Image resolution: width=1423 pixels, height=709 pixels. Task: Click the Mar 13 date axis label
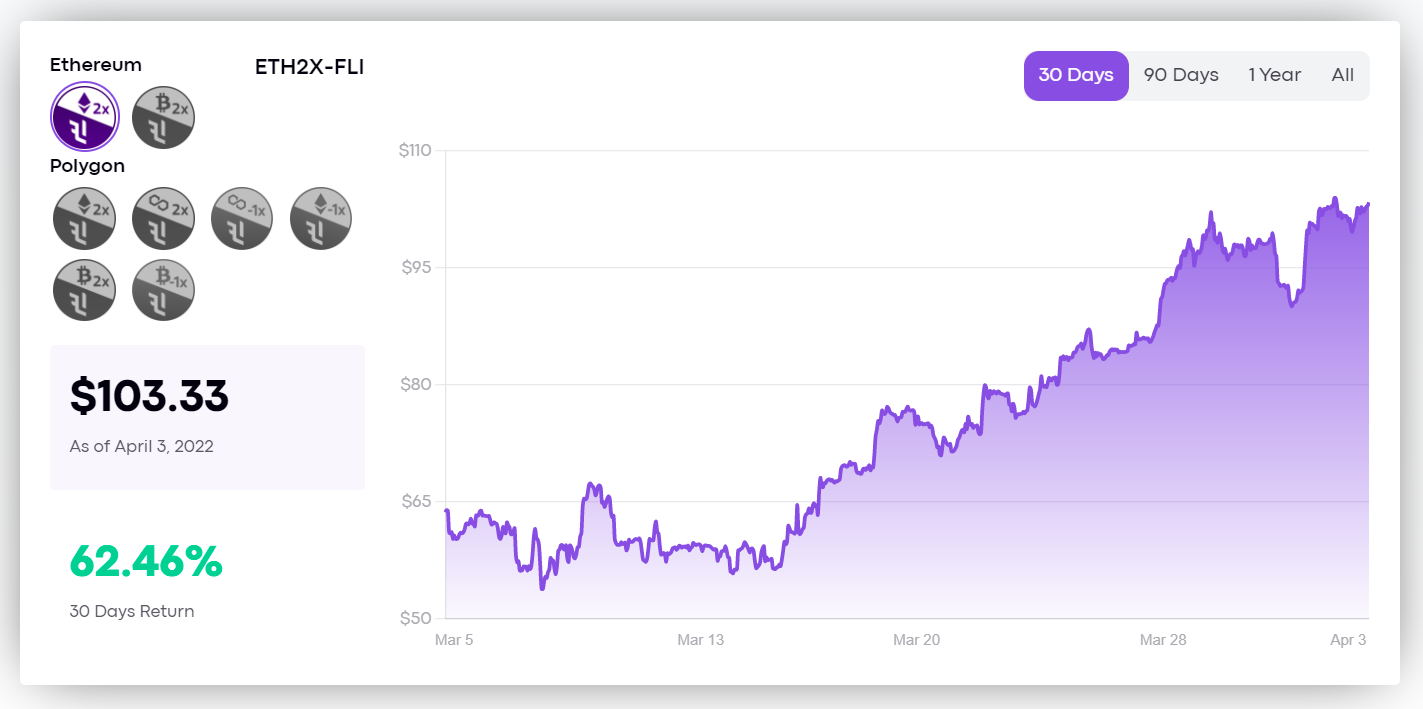pos(700,640)
